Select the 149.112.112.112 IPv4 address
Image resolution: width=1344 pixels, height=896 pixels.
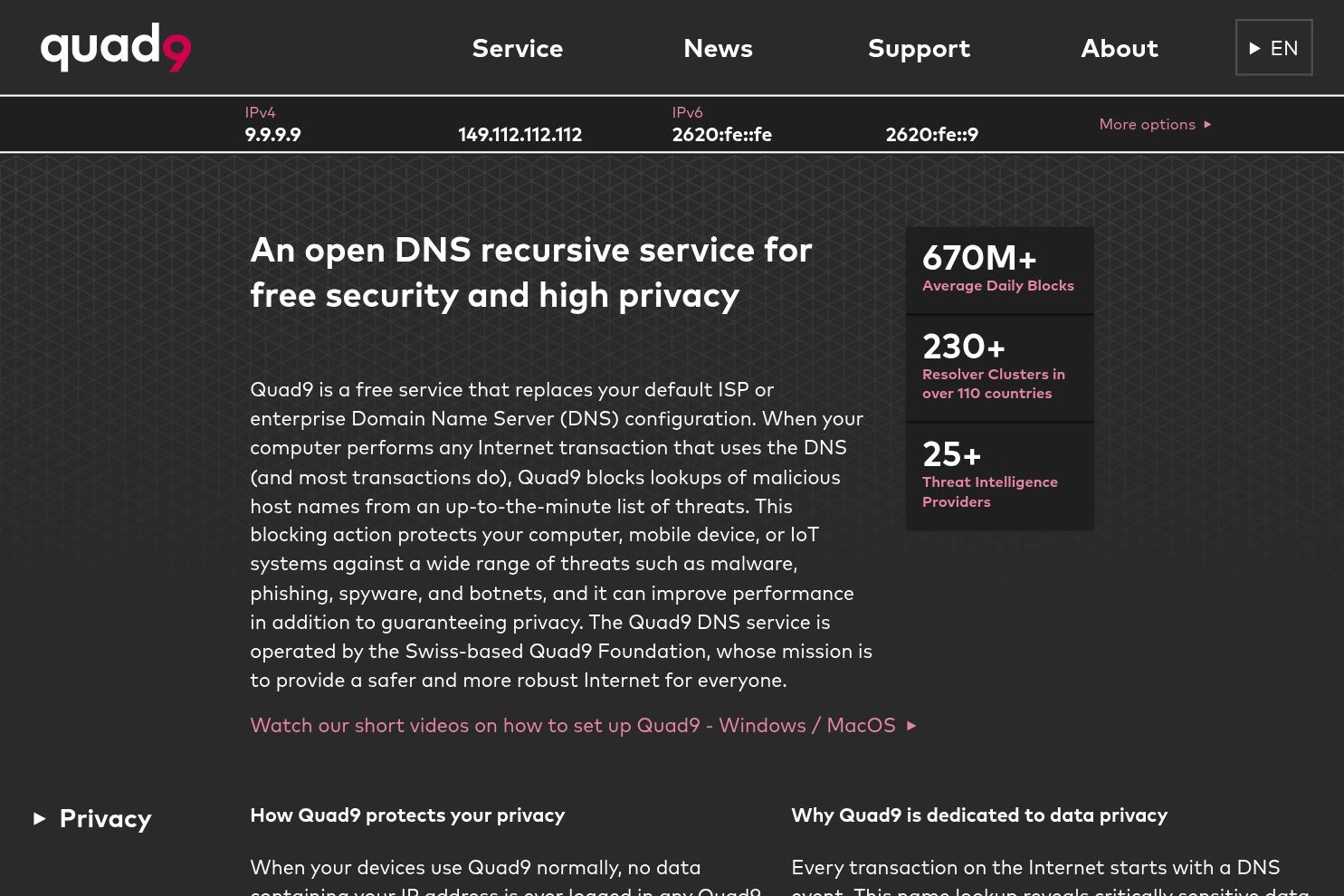click(519, 135)
